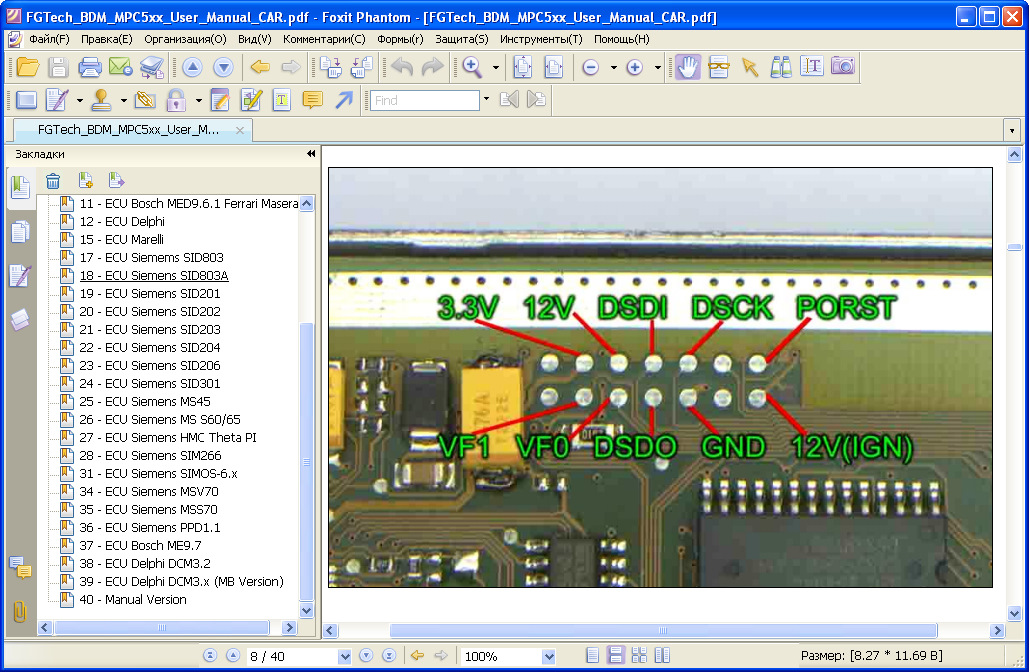The height and width of the screenshot is (672, 1029).
Task: Click the Print icon in the toolbar
Action: click(90, 67)
